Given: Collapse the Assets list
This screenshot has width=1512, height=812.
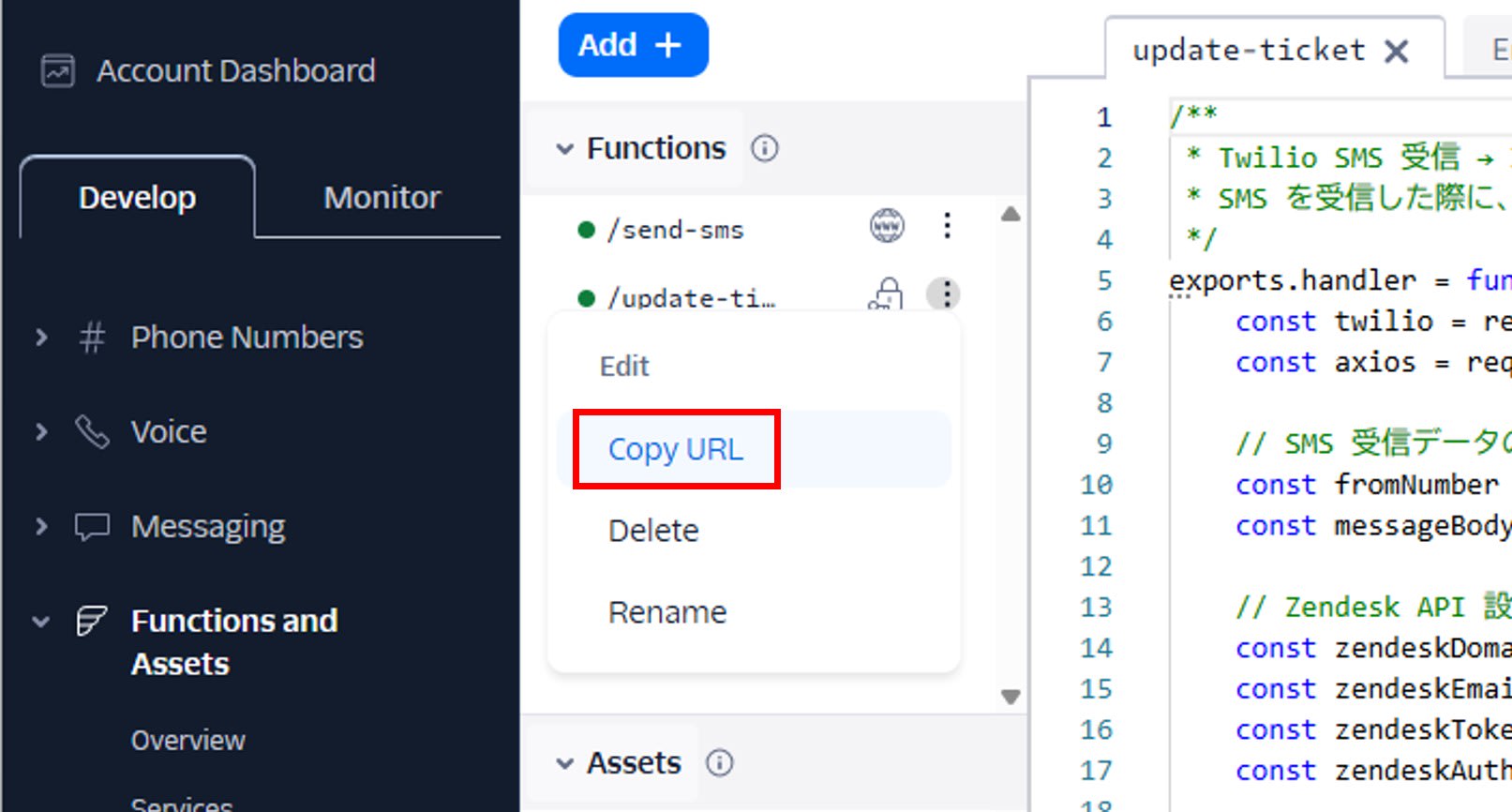Looking at the screenshot, I should (x=564, y=763).
